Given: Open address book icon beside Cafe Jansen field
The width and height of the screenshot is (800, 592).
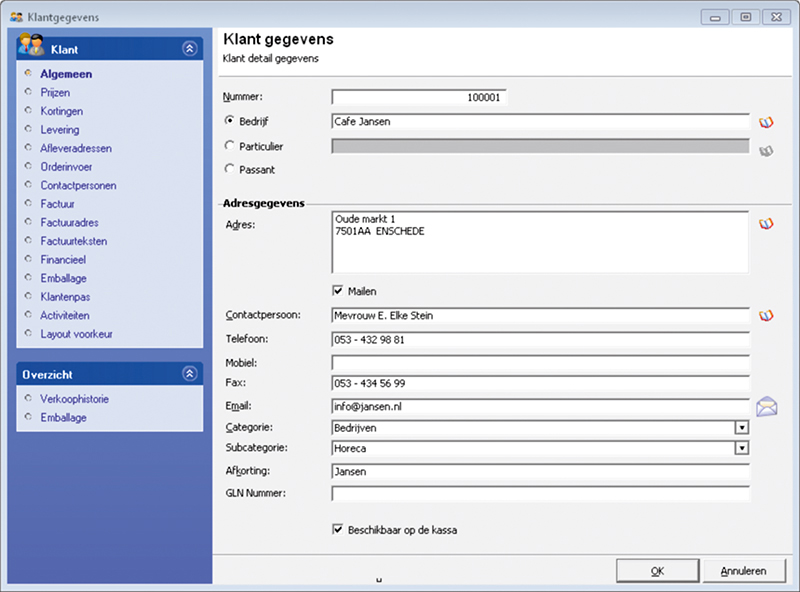Looking at the screenshot, I should point(766,122).
